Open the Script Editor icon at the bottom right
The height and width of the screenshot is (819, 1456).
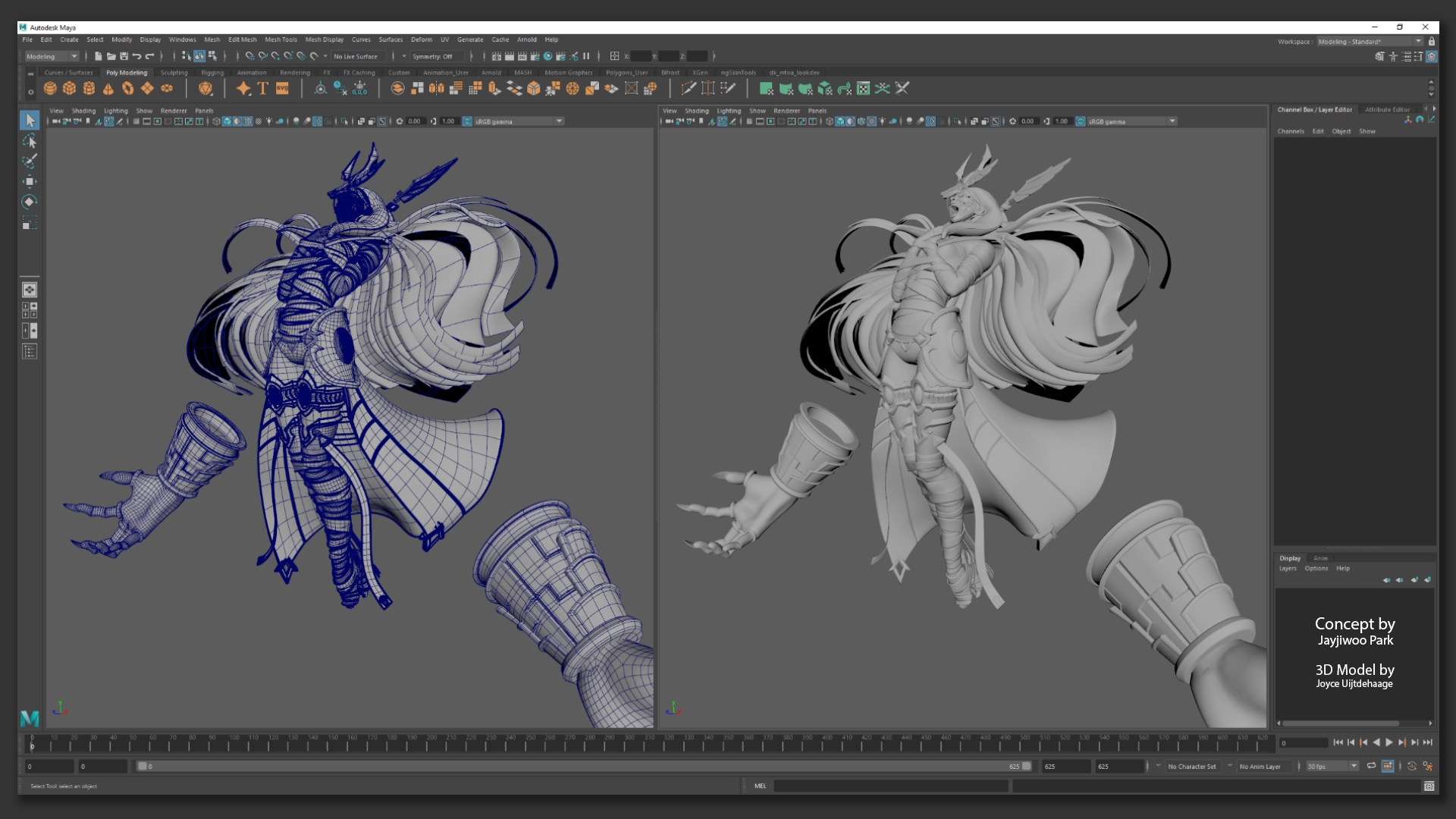pyautogui.click(x=1429, y=786)
